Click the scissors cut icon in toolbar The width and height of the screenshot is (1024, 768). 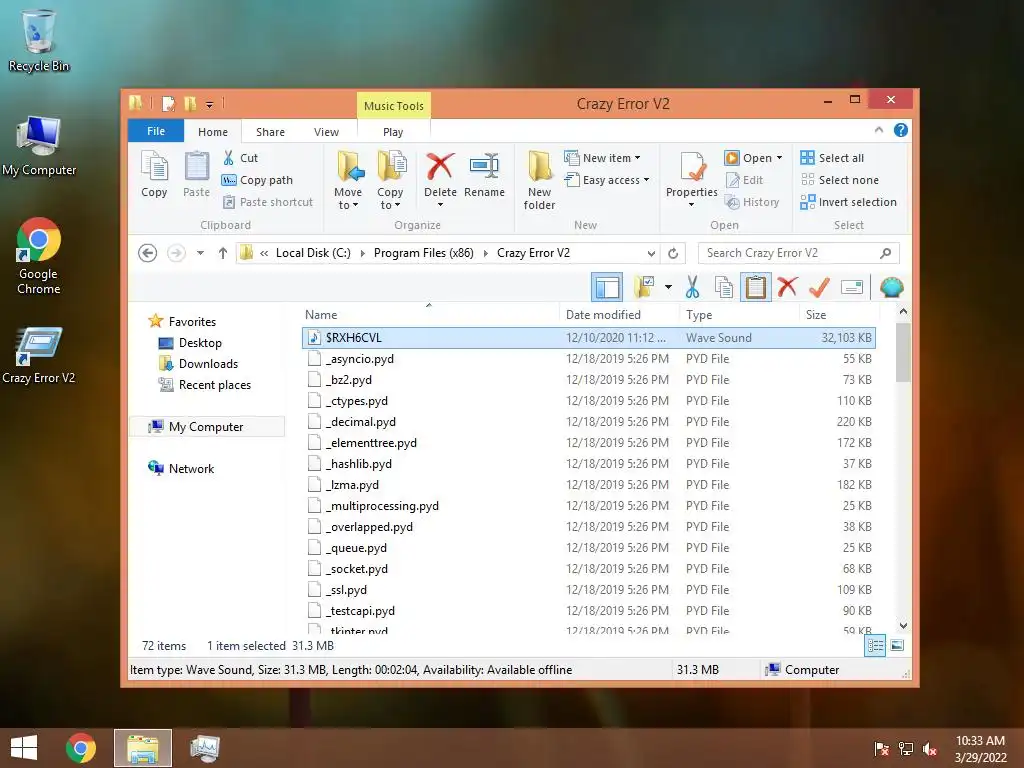tap(692, 287)
